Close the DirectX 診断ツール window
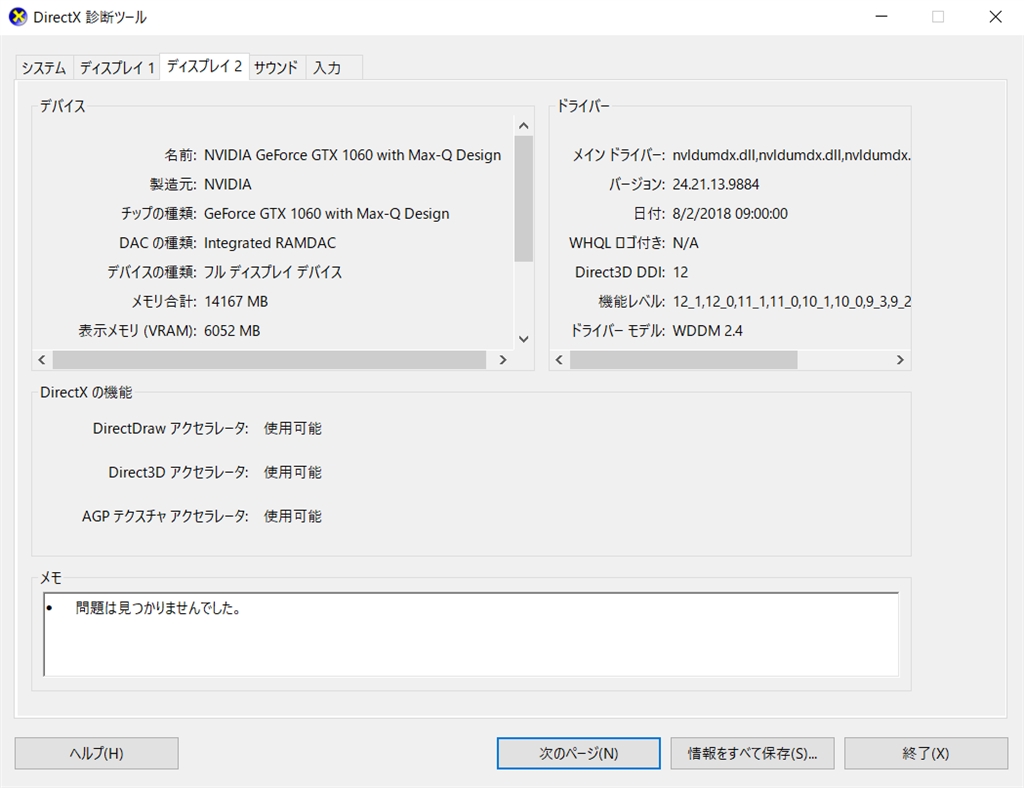1024x788 pixels. (995, 17)
